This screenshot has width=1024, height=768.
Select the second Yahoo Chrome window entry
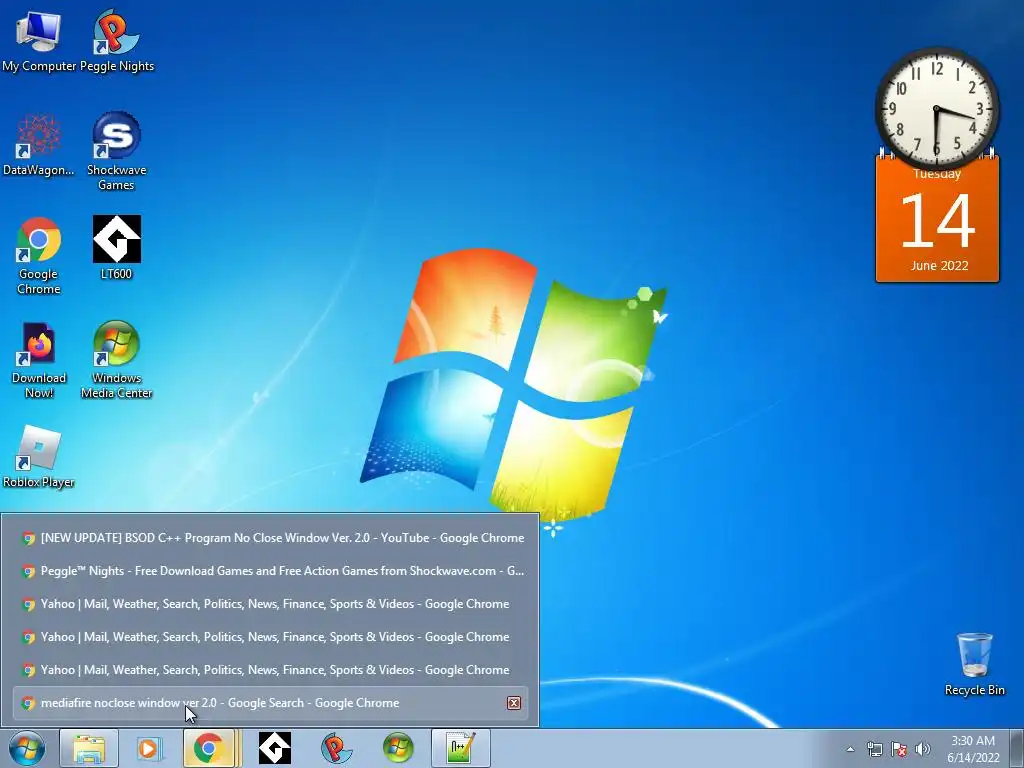click(x=270, y=637)
